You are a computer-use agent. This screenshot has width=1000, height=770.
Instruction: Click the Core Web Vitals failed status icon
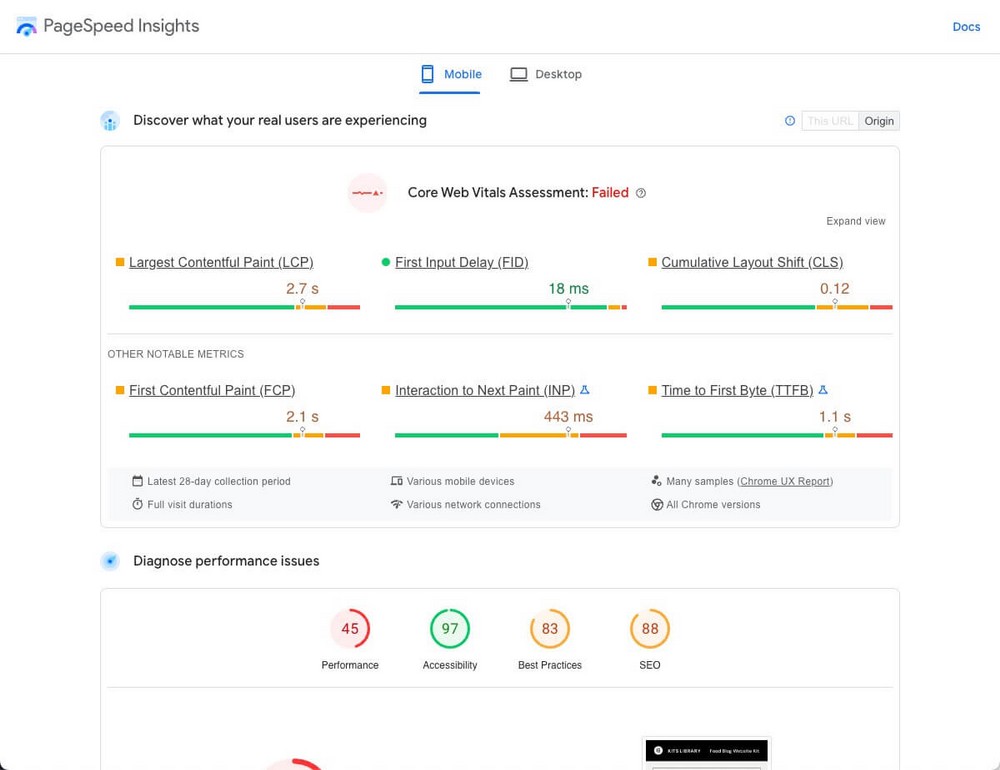367,193
